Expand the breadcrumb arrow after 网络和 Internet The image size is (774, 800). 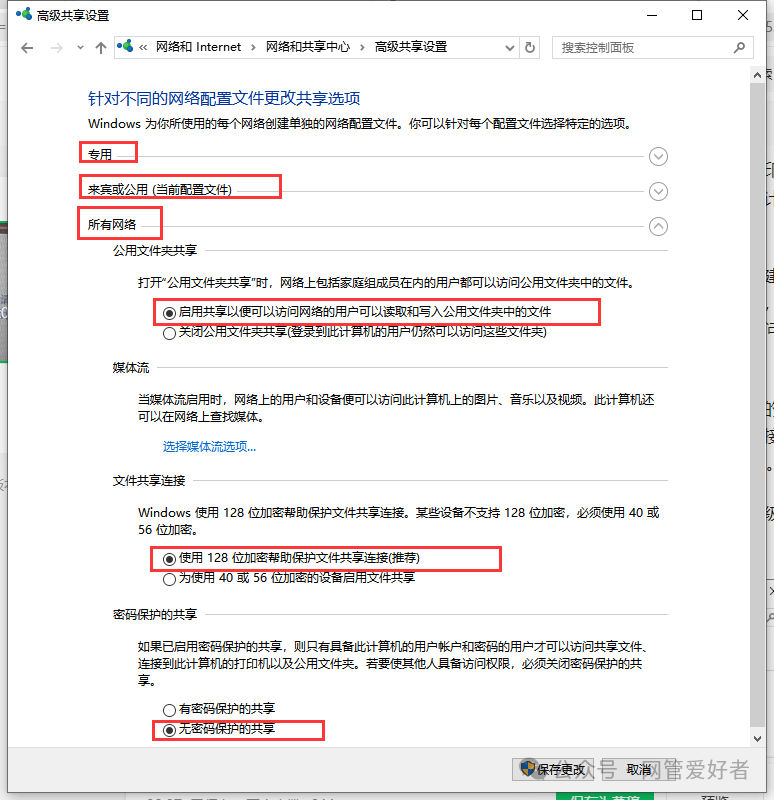tap(253, 47)
